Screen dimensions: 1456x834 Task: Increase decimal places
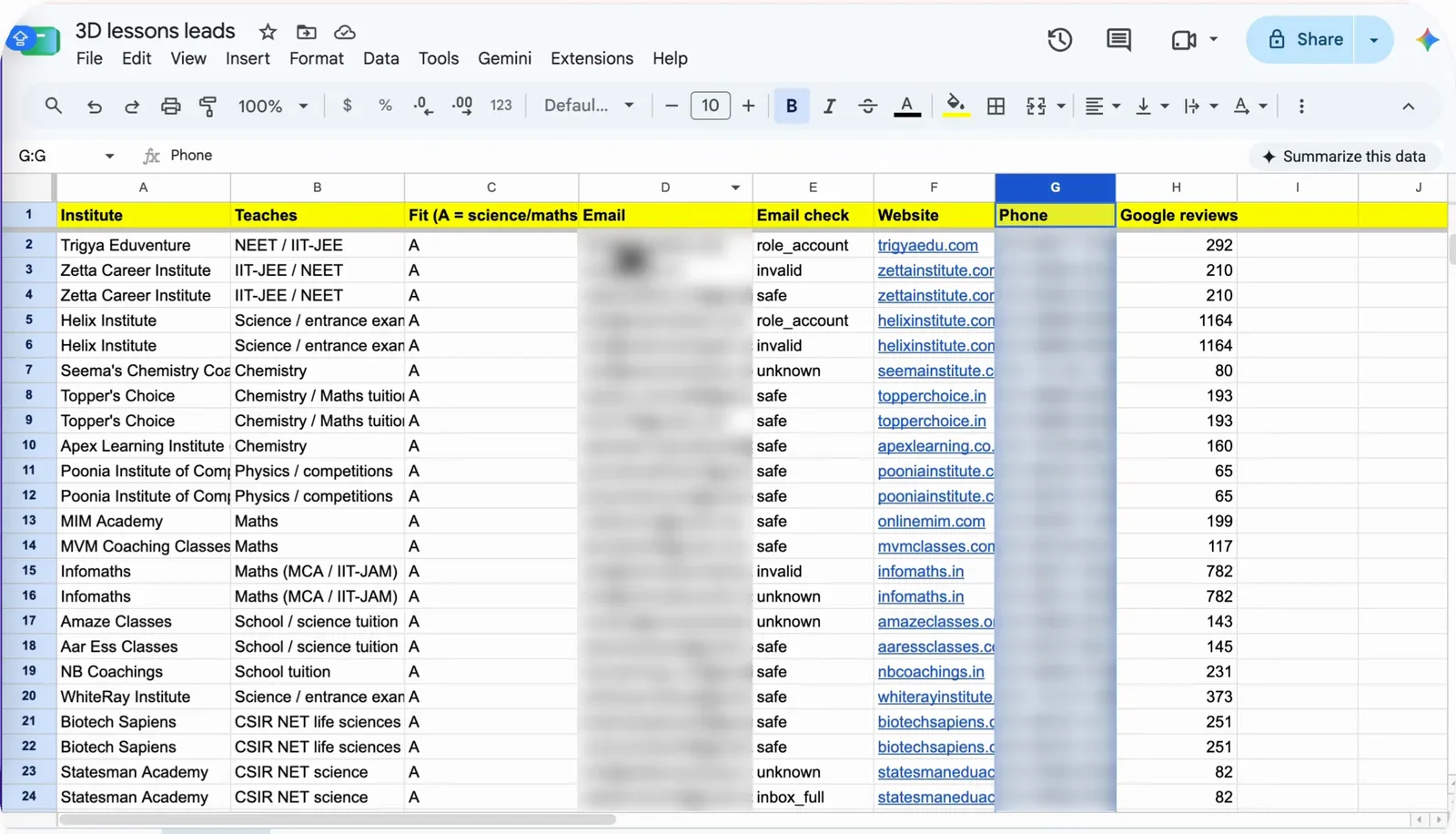(462, 106)
